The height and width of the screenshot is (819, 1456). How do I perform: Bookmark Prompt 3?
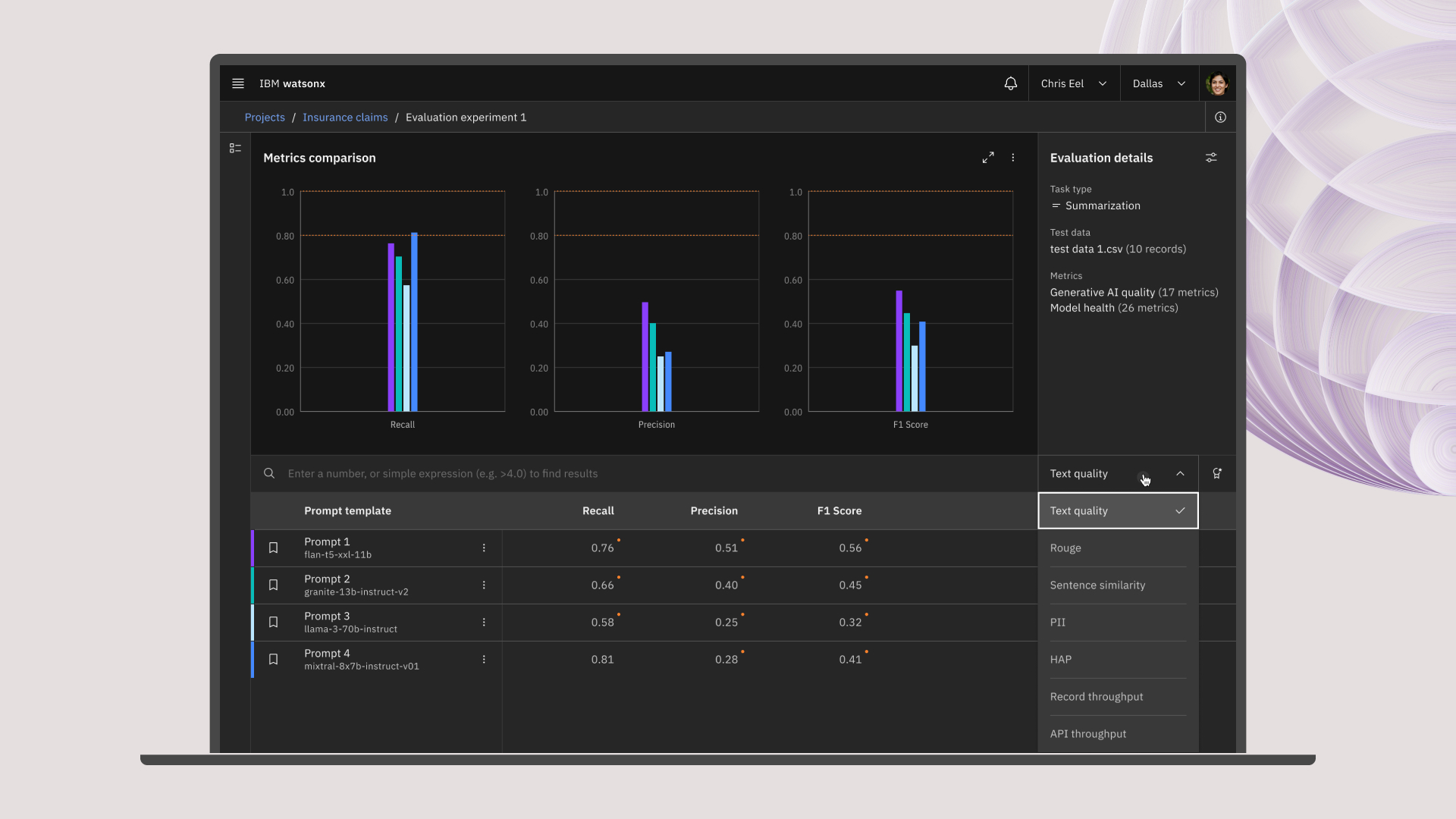pyautogui.click(x=274, y=623)
